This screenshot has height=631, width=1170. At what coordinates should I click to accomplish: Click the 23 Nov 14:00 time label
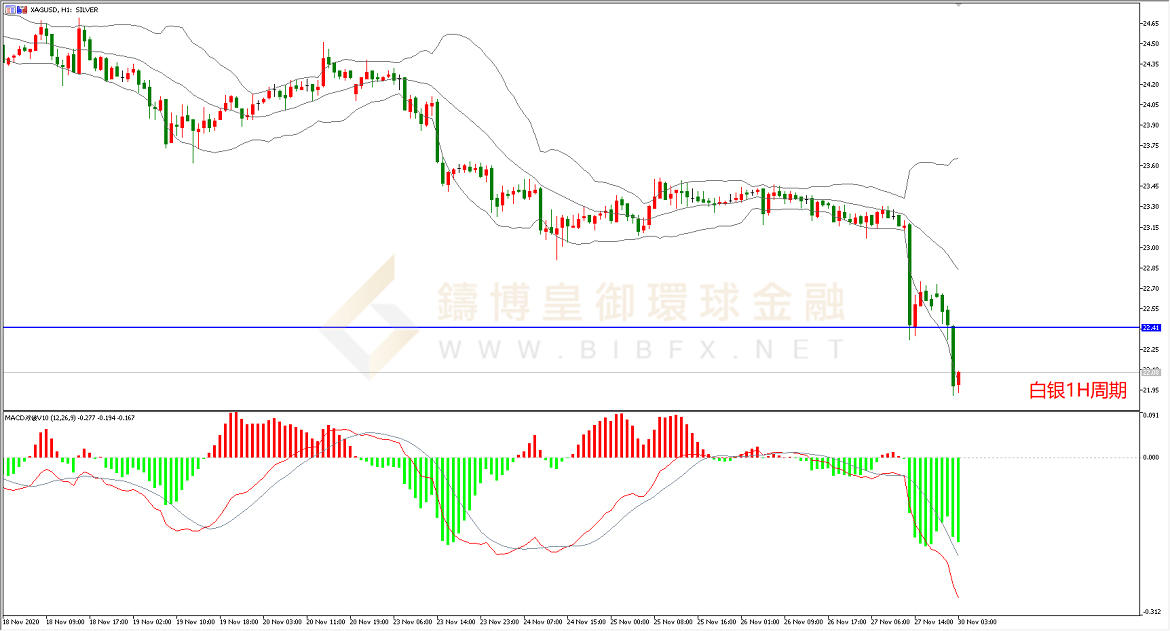(457, 621)
